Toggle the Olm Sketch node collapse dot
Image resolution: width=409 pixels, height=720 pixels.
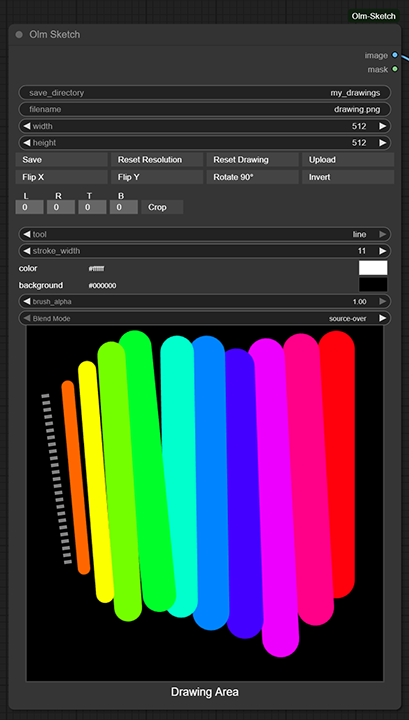pyautogui.click(x=19, y=34)
